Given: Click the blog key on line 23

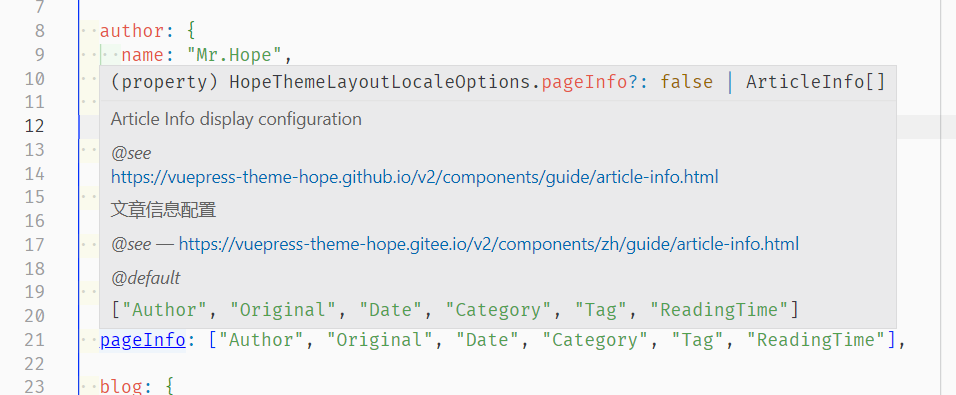Looking at the screenshot, I should tap(121, 386).
